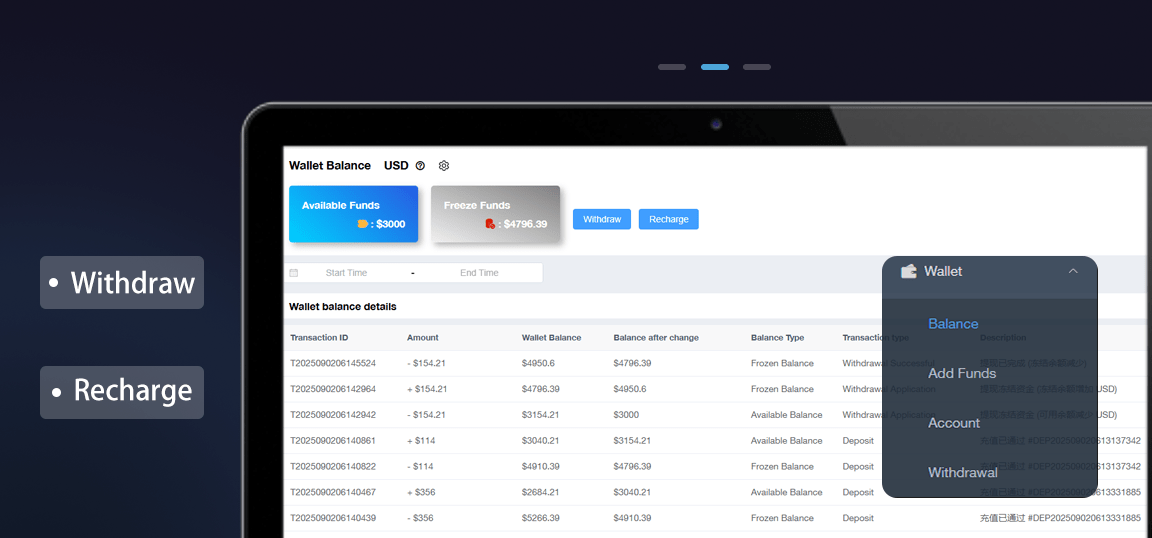Click the Start Time date field
This screenshot has height=538, width=1152.
346,273
